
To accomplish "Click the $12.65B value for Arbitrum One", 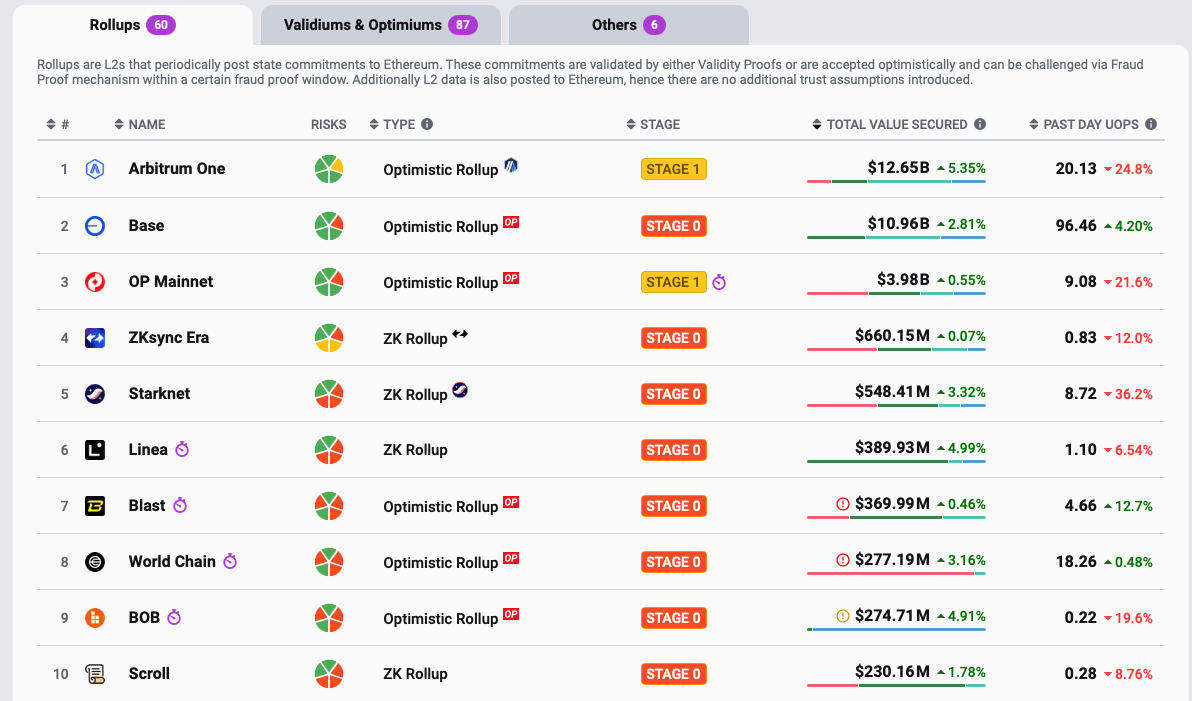I will coord(899,167).
